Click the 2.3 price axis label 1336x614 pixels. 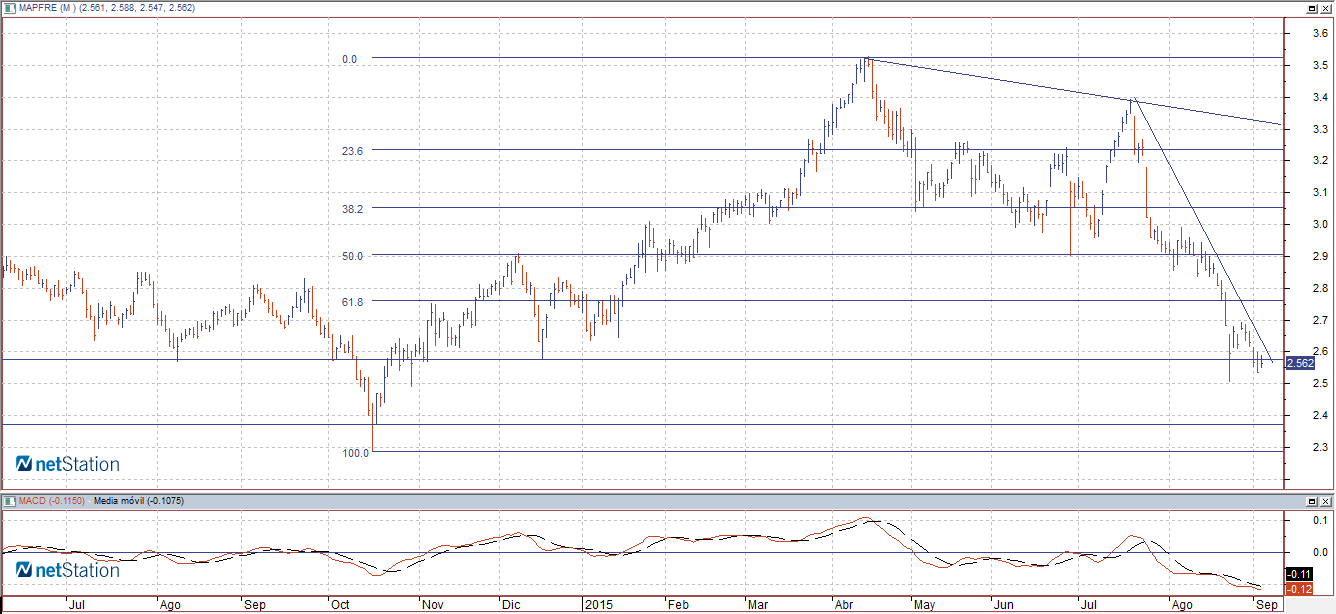coord(1320,448)
